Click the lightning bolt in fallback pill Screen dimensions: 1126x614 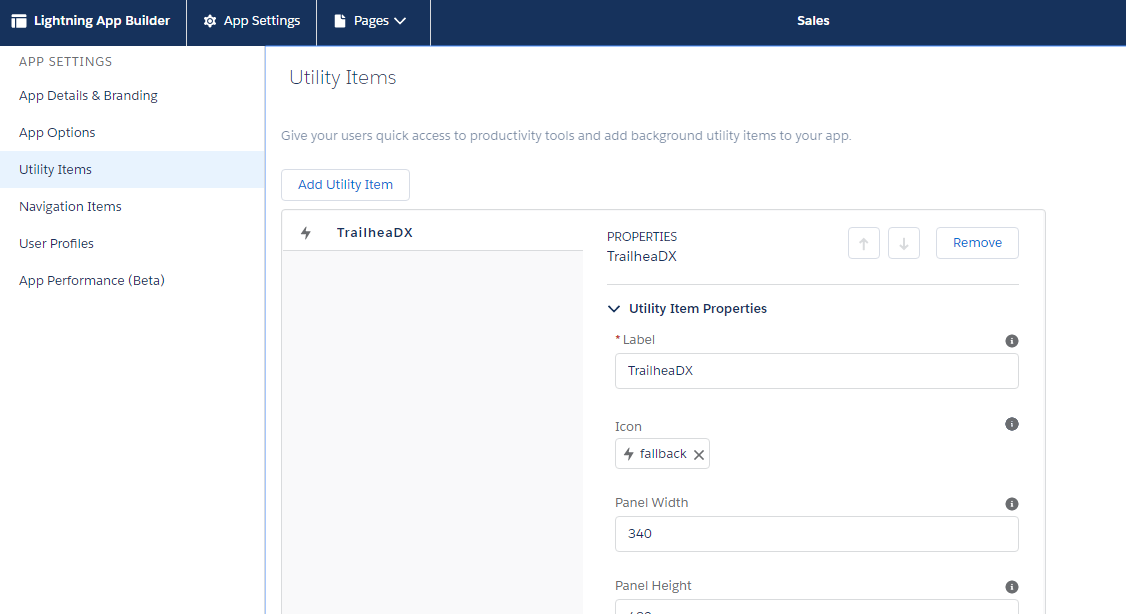pyautogui.click(x=628, y=454)
